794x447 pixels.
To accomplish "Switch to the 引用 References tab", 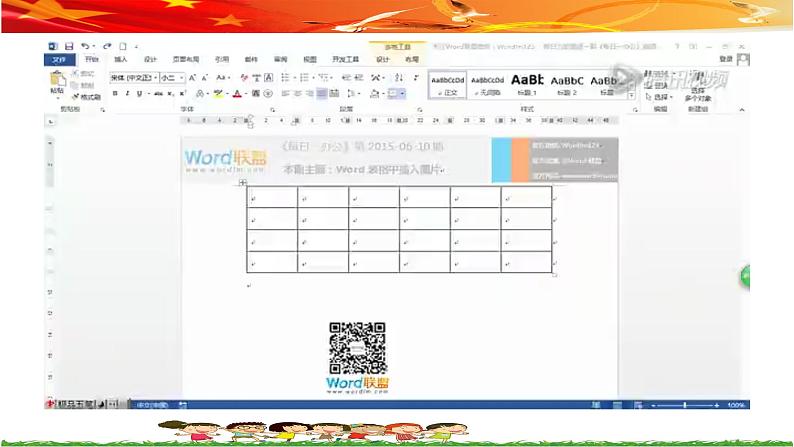I will pyautogui.click(x=222, y=60).
